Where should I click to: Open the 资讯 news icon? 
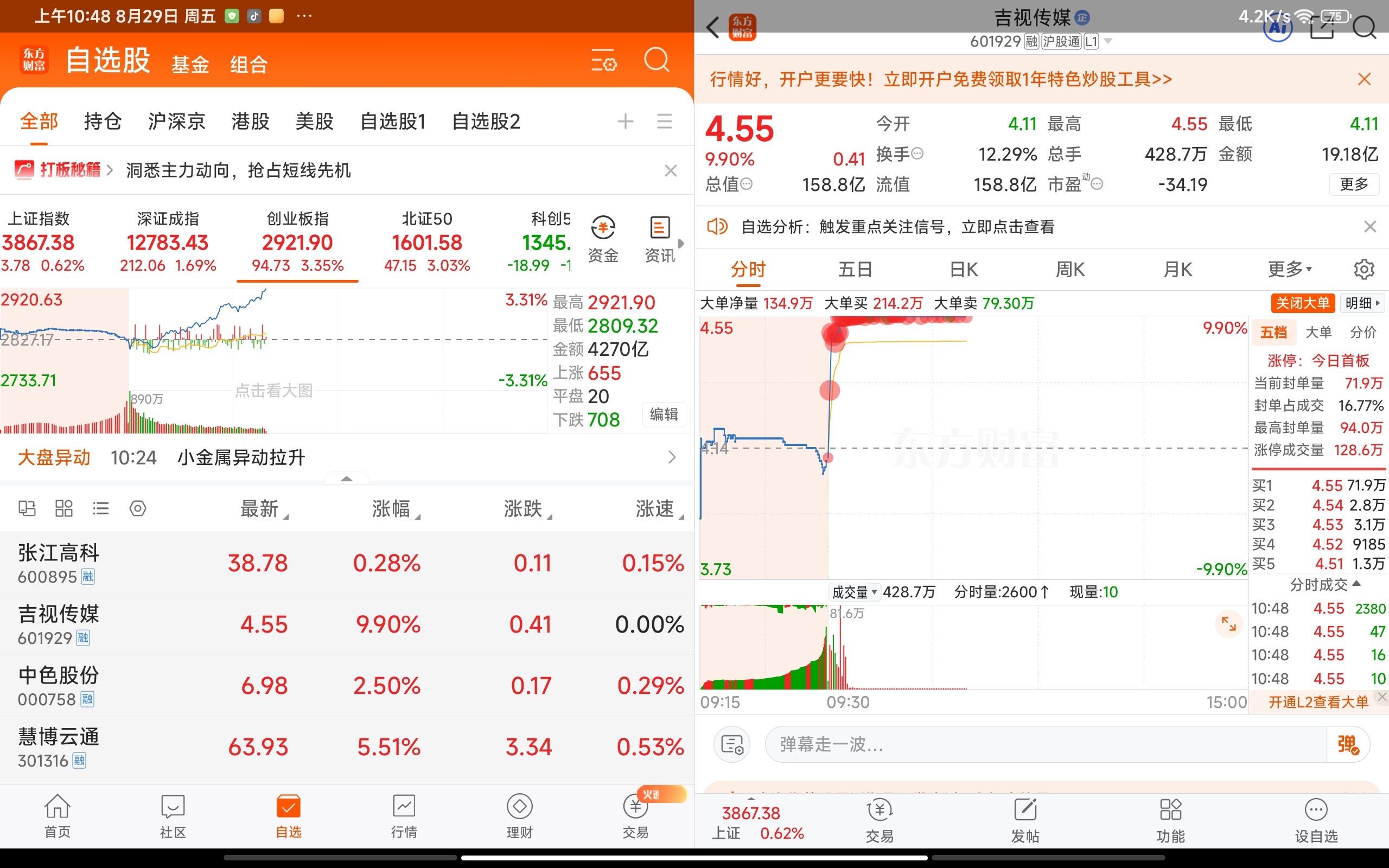[659, 239]
